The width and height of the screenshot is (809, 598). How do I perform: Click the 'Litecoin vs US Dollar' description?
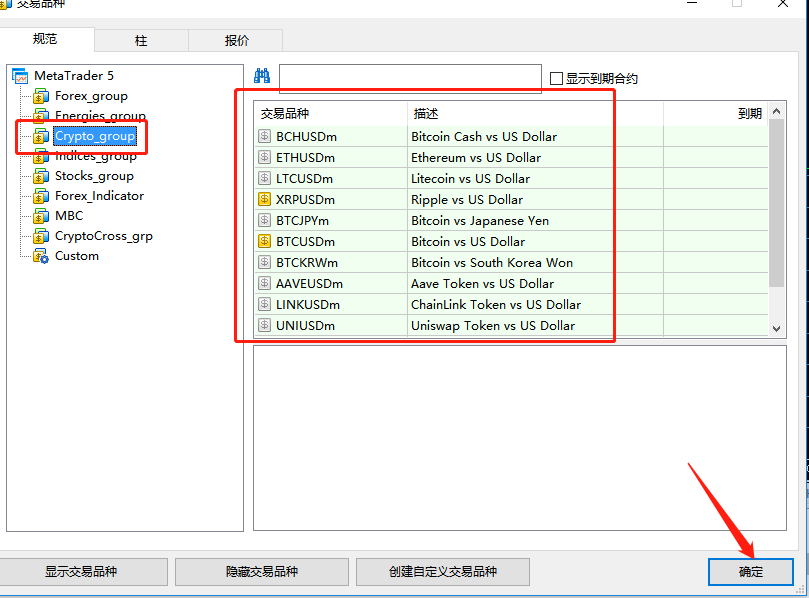point(471,179)
